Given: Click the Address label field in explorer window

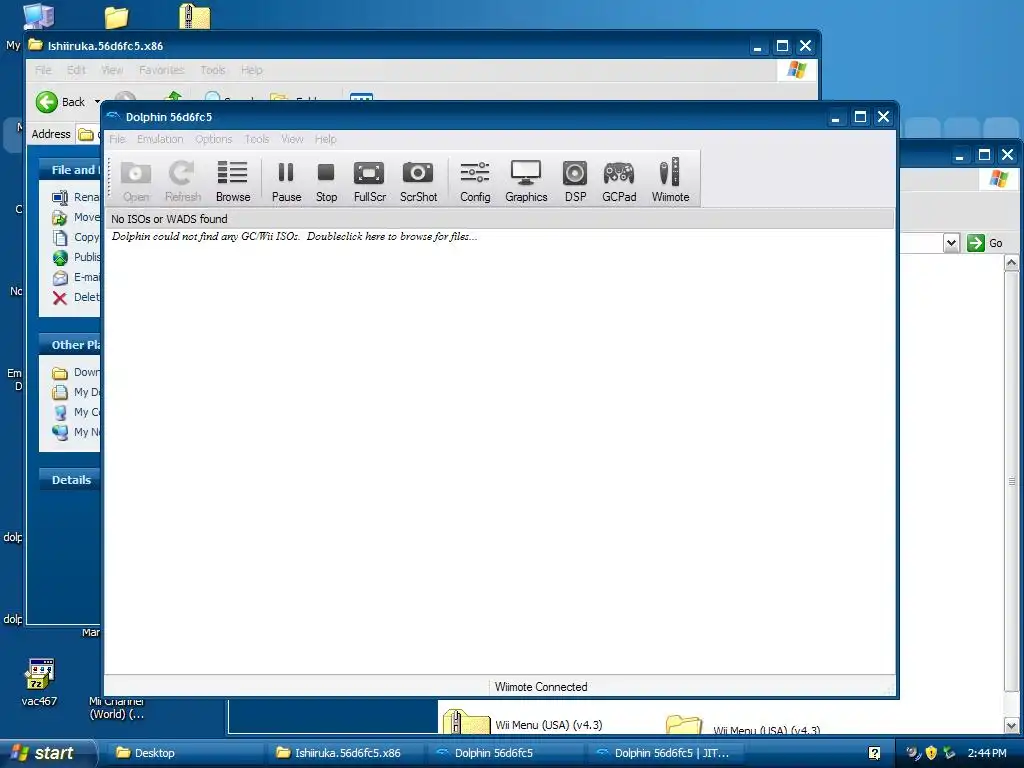Looking at the screenshot, I should [51, 134].
